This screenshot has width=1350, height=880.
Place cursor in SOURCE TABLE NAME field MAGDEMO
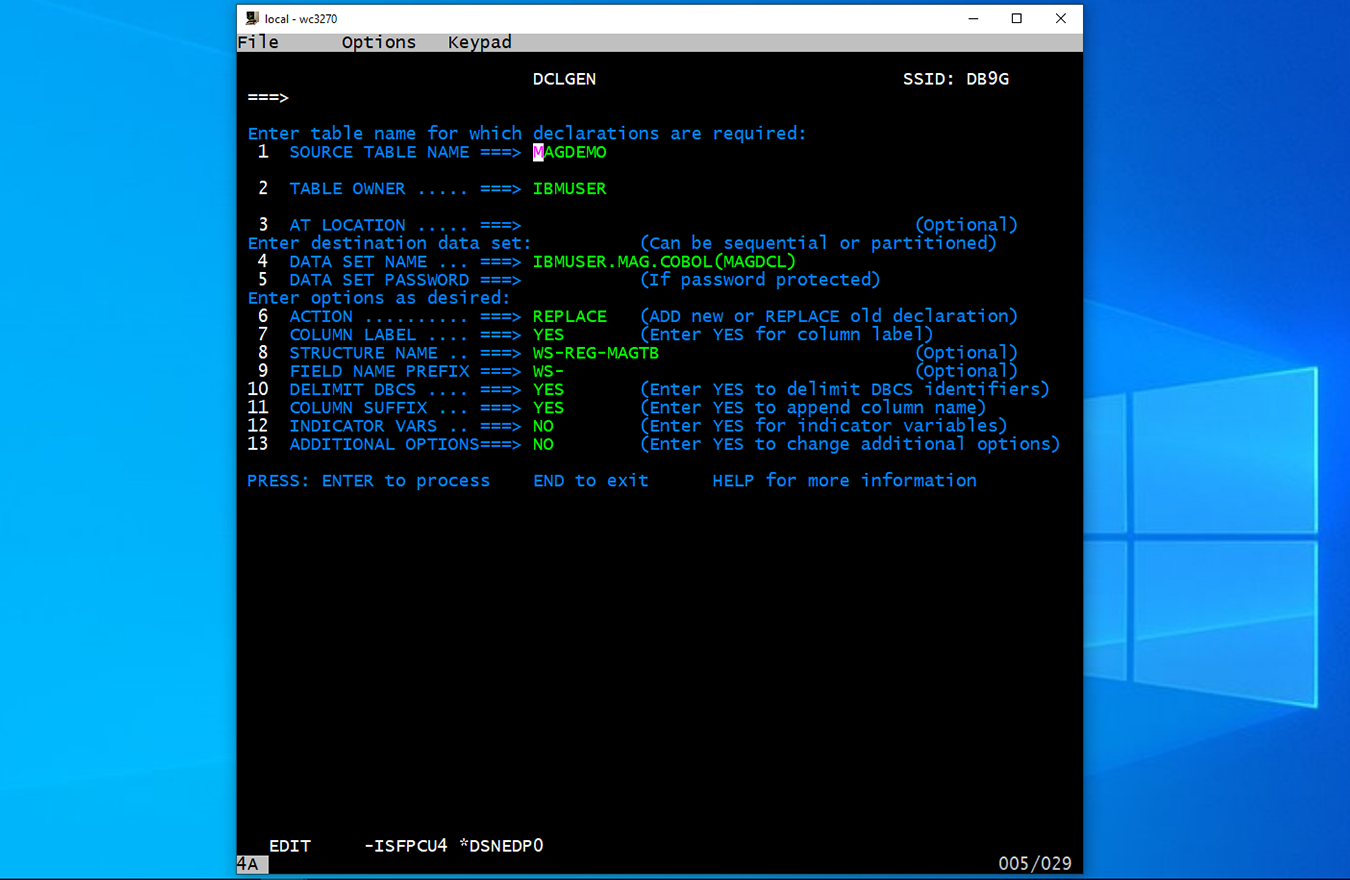570,153
